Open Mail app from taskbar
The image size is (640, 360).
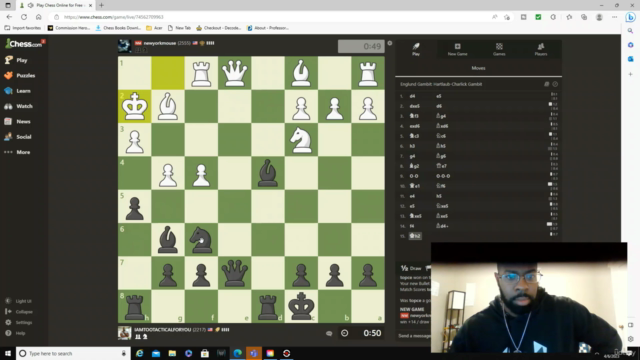[156, 353]
